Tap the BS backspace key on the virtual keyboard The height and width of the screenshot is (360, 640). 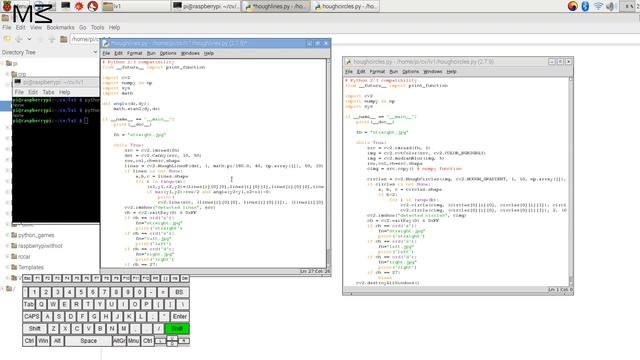(179, 292)
